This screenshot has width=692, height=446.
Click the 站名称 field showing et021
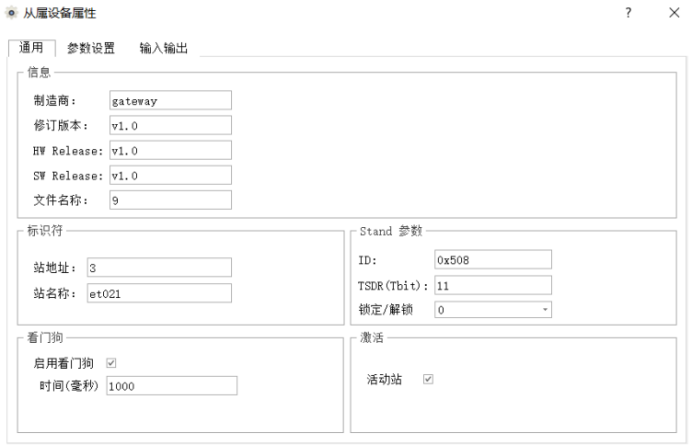click(159, 293)
